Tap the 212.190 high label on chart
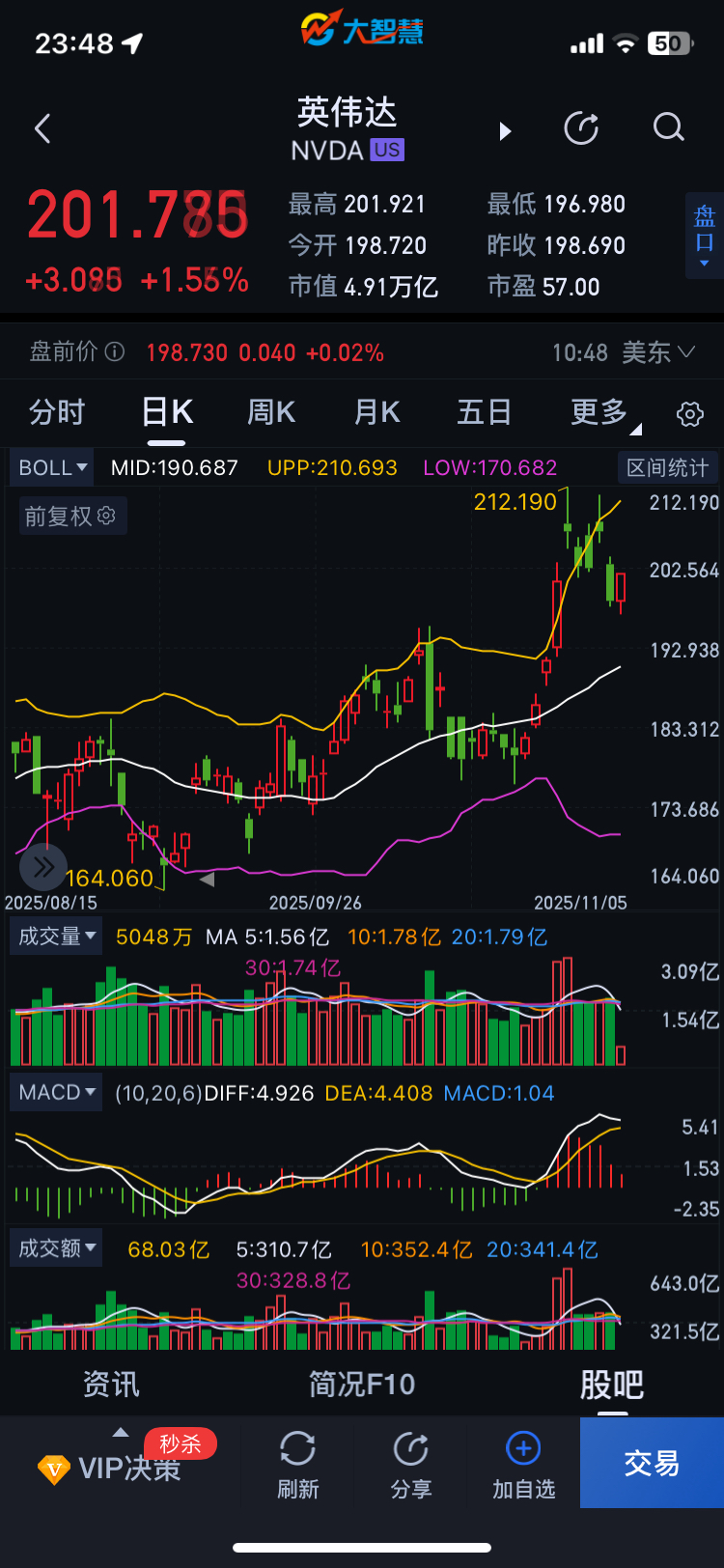This screenshot has width=724, height=1568. pyautogui.click(x=515, y=501)
